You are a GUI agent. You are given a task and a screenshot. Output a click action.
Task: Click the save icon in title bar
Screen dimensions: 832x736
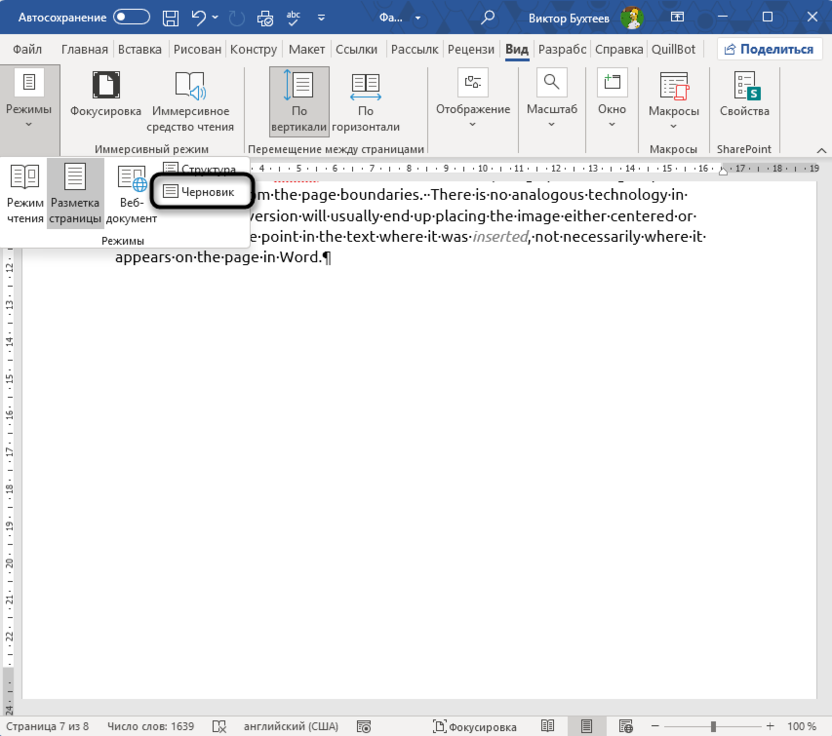171,17
